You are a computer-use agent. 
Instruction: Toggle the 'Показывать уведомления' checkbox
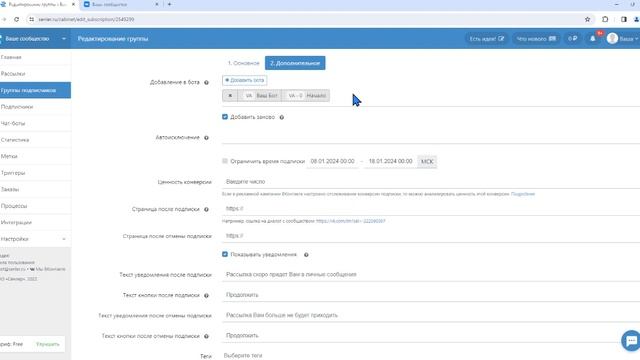(x=225, y=254)
